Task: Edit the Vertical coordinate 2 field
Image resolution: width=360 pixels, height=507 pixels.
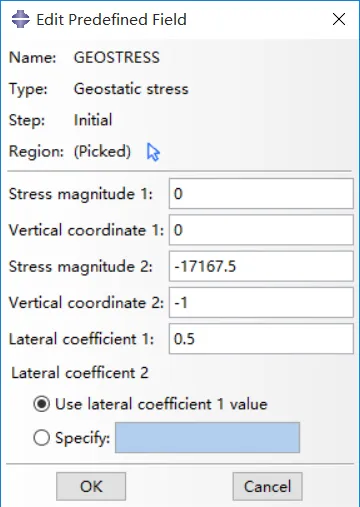Action: [x=261, y=303]
